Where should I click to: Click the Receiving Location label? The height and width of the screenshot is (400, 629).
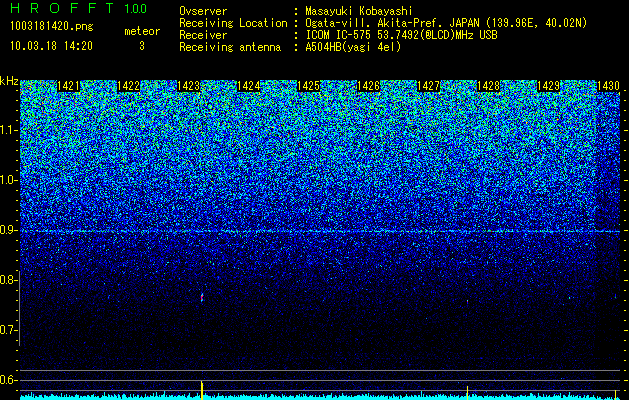(x=233, y=23)
